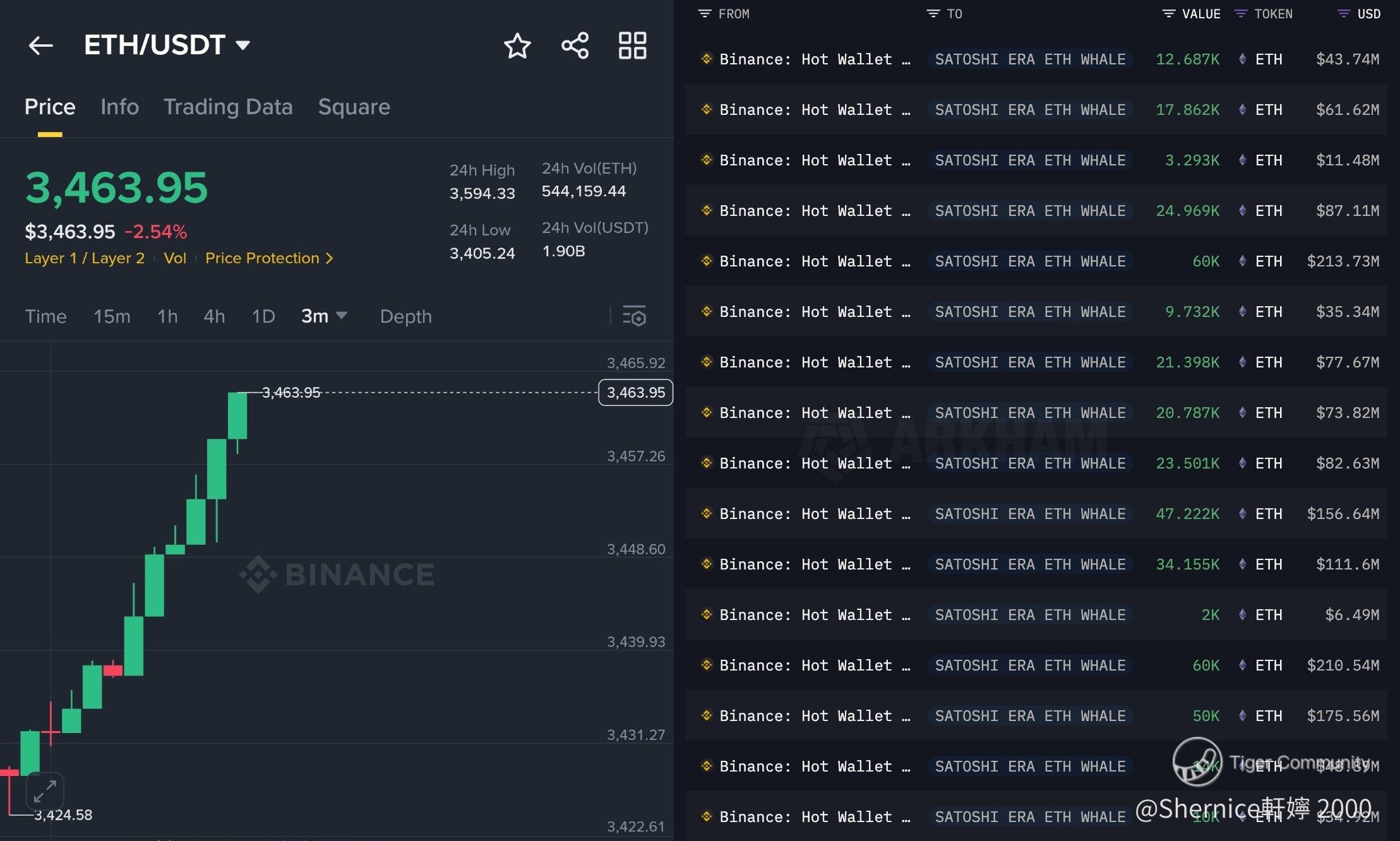Switch to the Info tab
The image size is (1400, 841).
click(x=119, y=107)
